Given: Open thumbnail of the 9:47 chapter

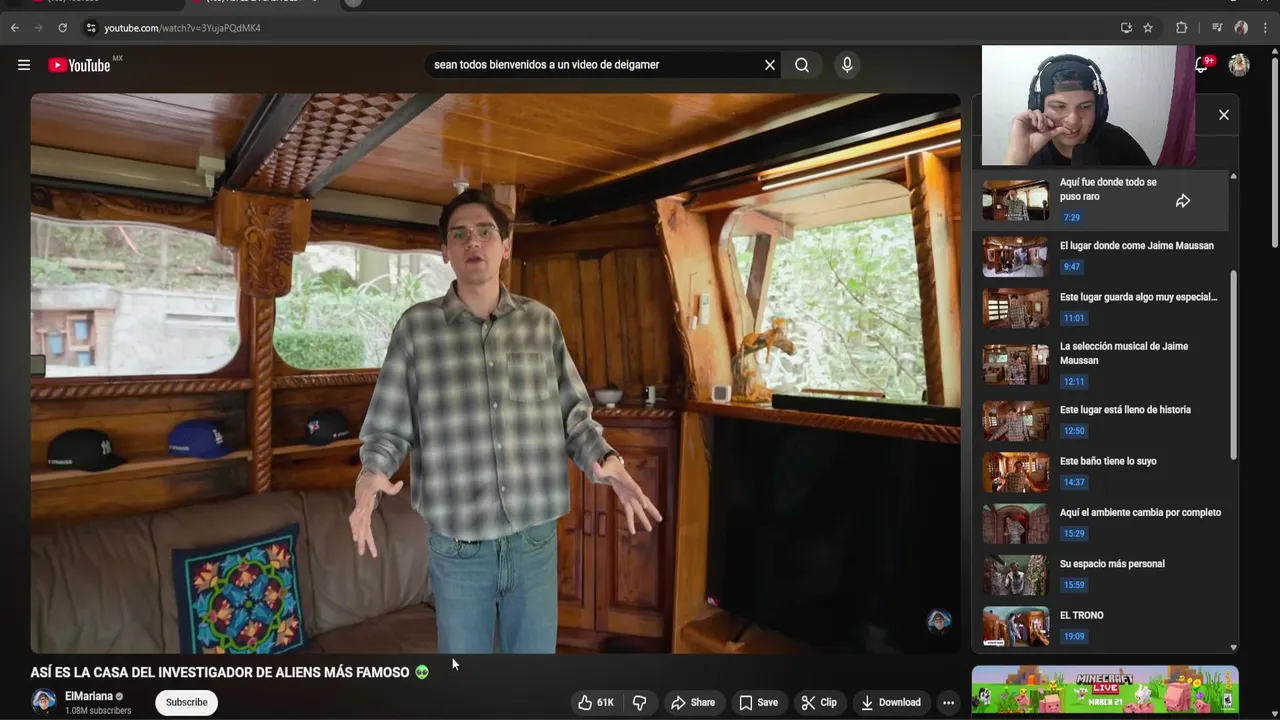Looking at the screenshot, I should click(1016, 257).
